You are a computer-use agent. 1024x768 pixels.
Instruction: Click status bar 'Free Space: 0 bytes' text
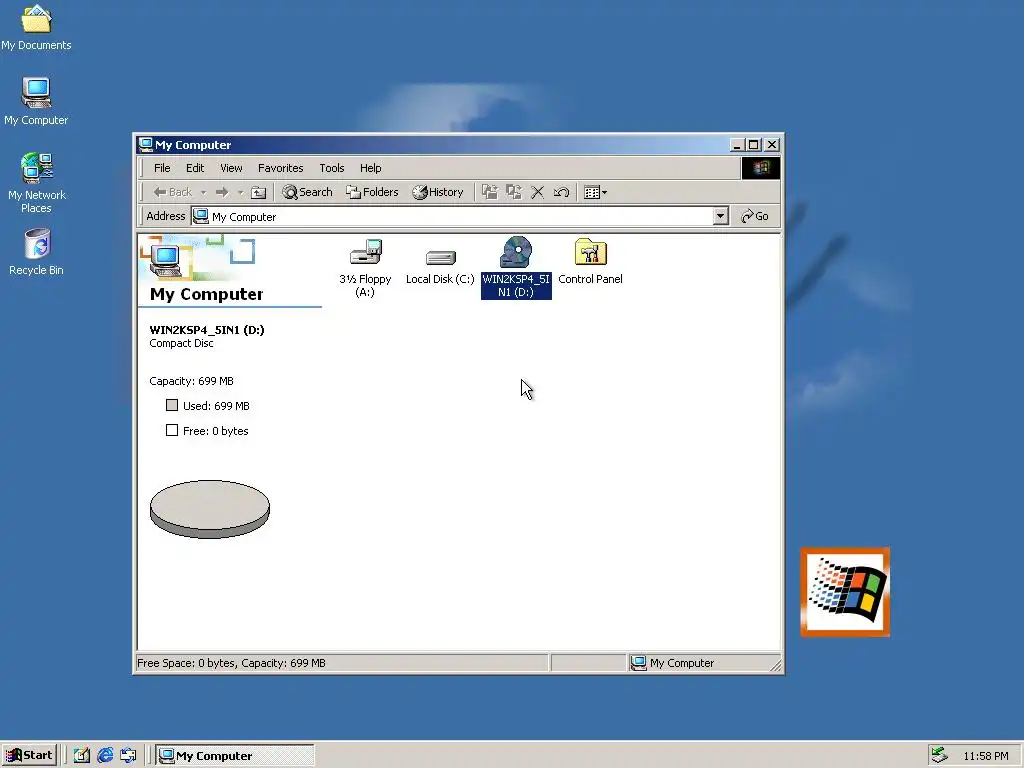click(x=185, y=663)
